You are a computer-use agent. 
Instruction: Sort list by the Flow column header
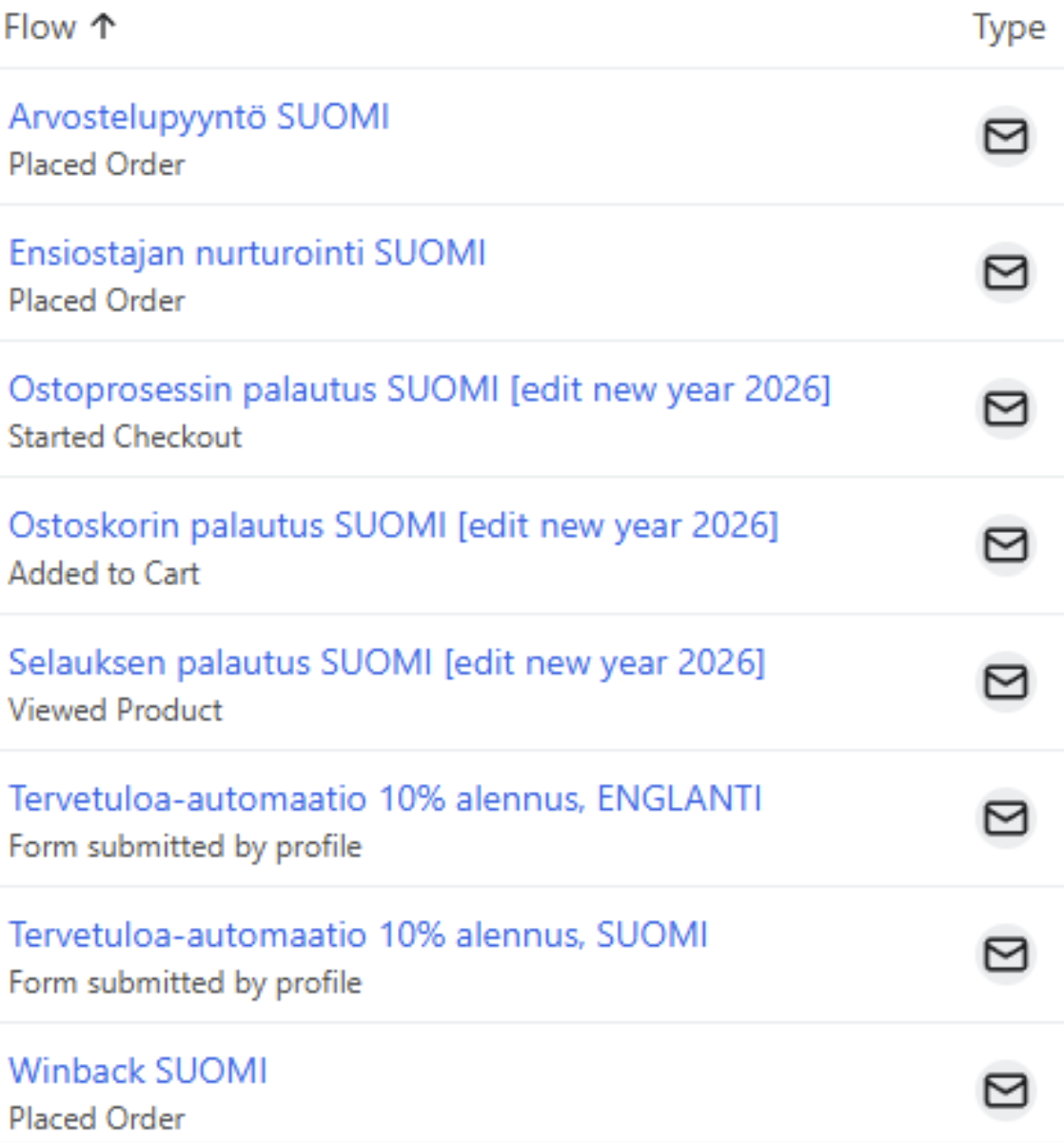coord(40,28)
